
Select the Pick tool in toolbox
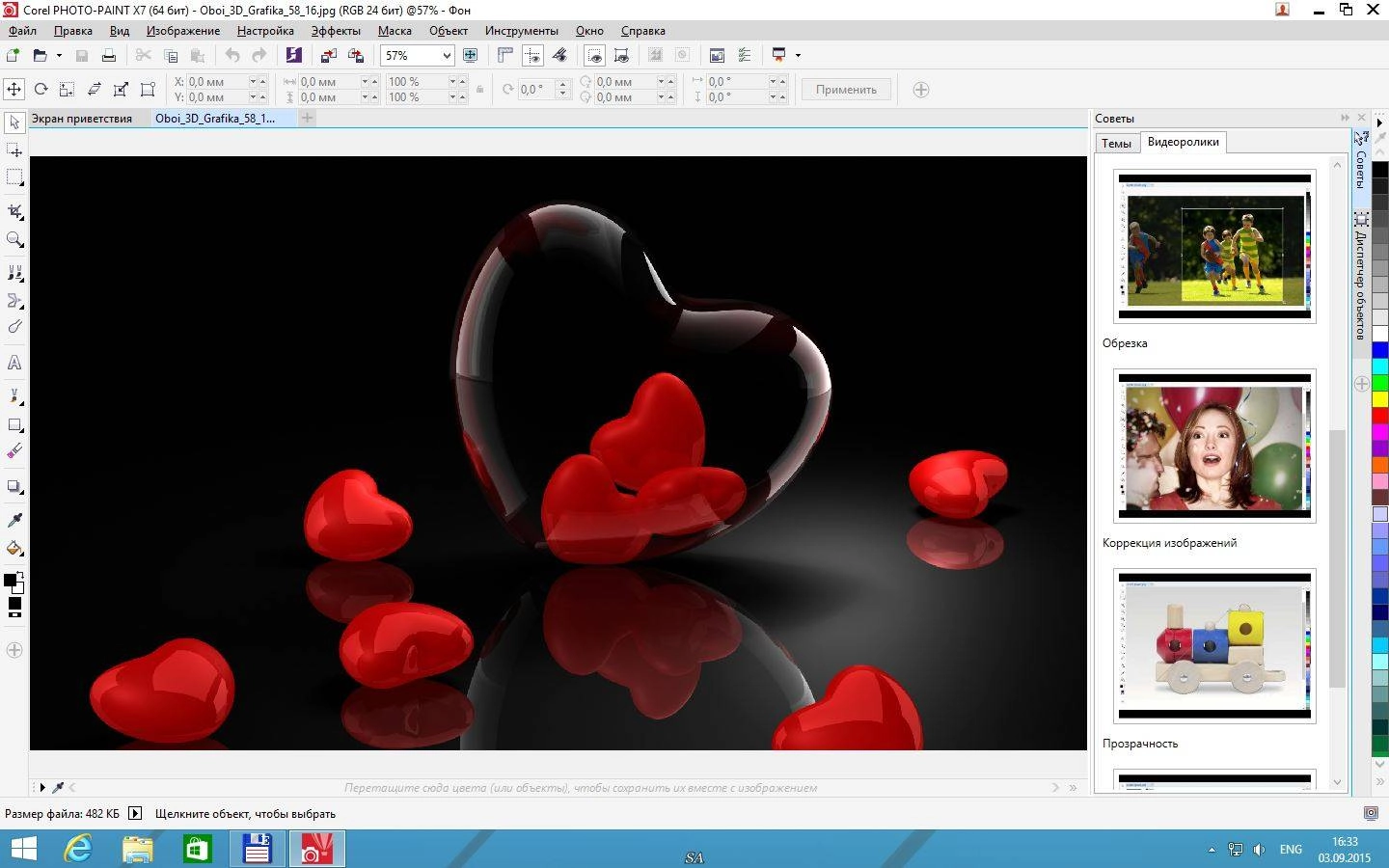tap(14, 122)
